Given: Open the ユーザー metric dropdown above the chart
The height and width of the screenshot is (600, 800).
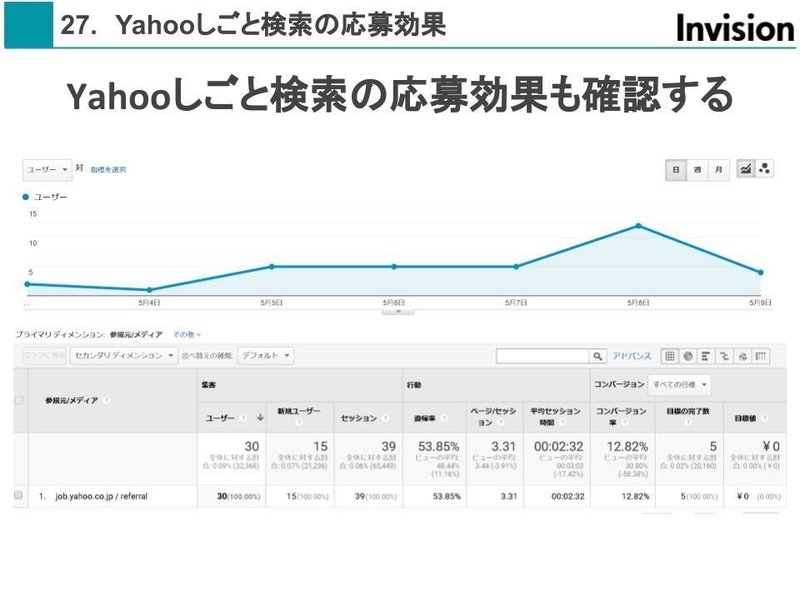Looking at the screenshot, I should coord(46,169).
